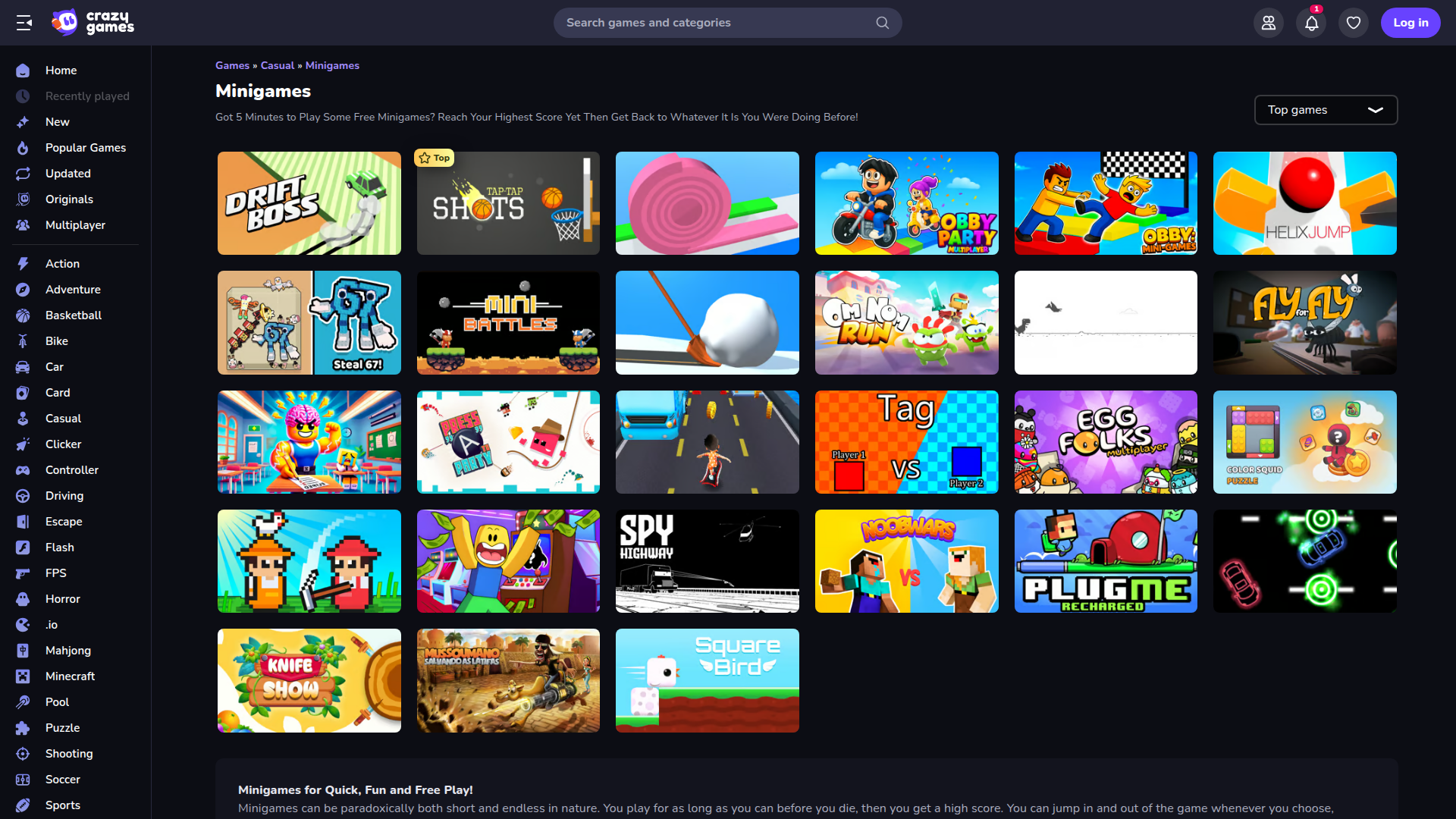Click the Car icon in sidebar
The width and height of the screenshot is (1456, 819).
coord(23,367)
